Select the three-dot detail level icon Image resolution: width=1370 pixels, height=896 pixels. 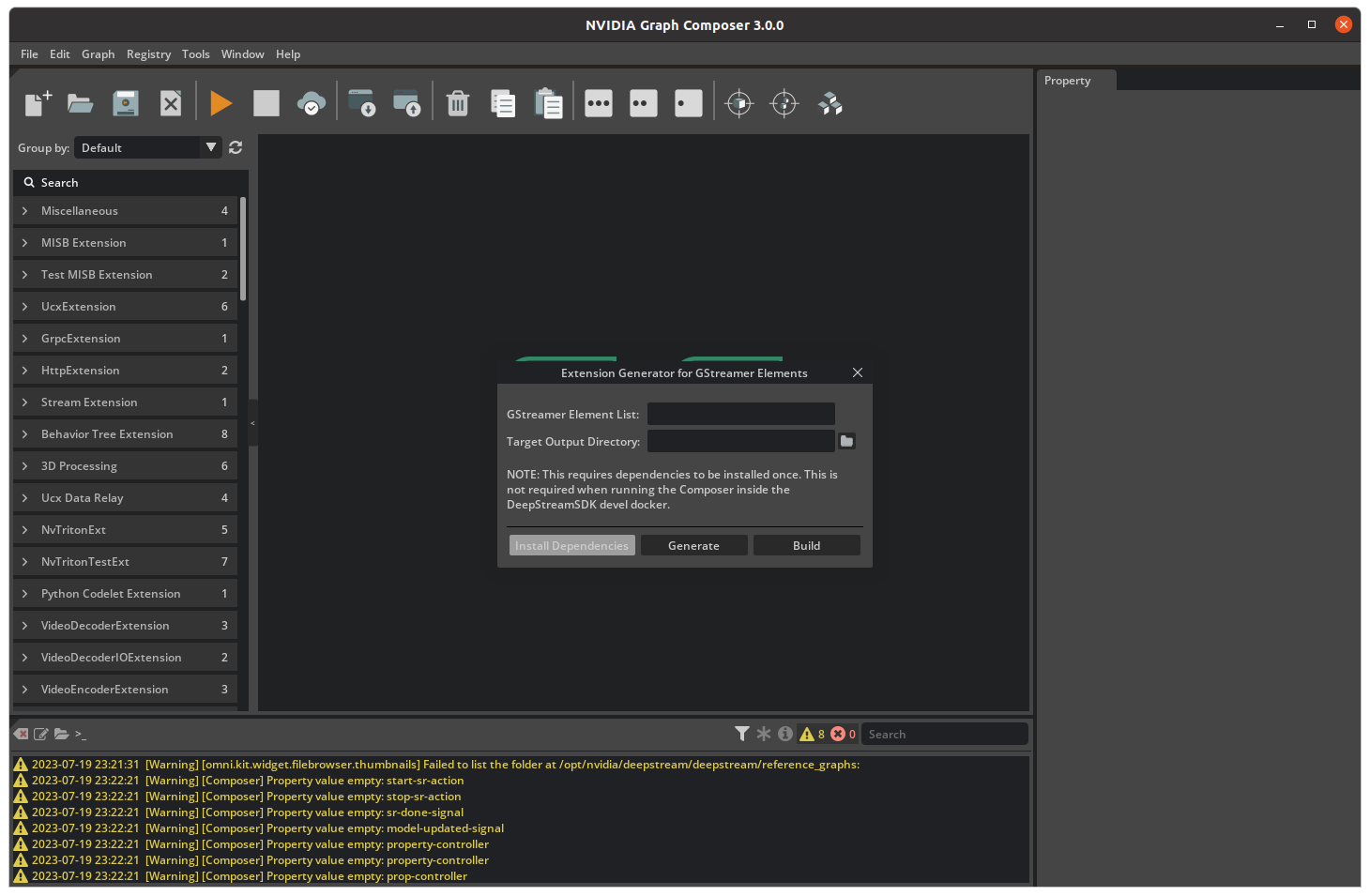599,103
